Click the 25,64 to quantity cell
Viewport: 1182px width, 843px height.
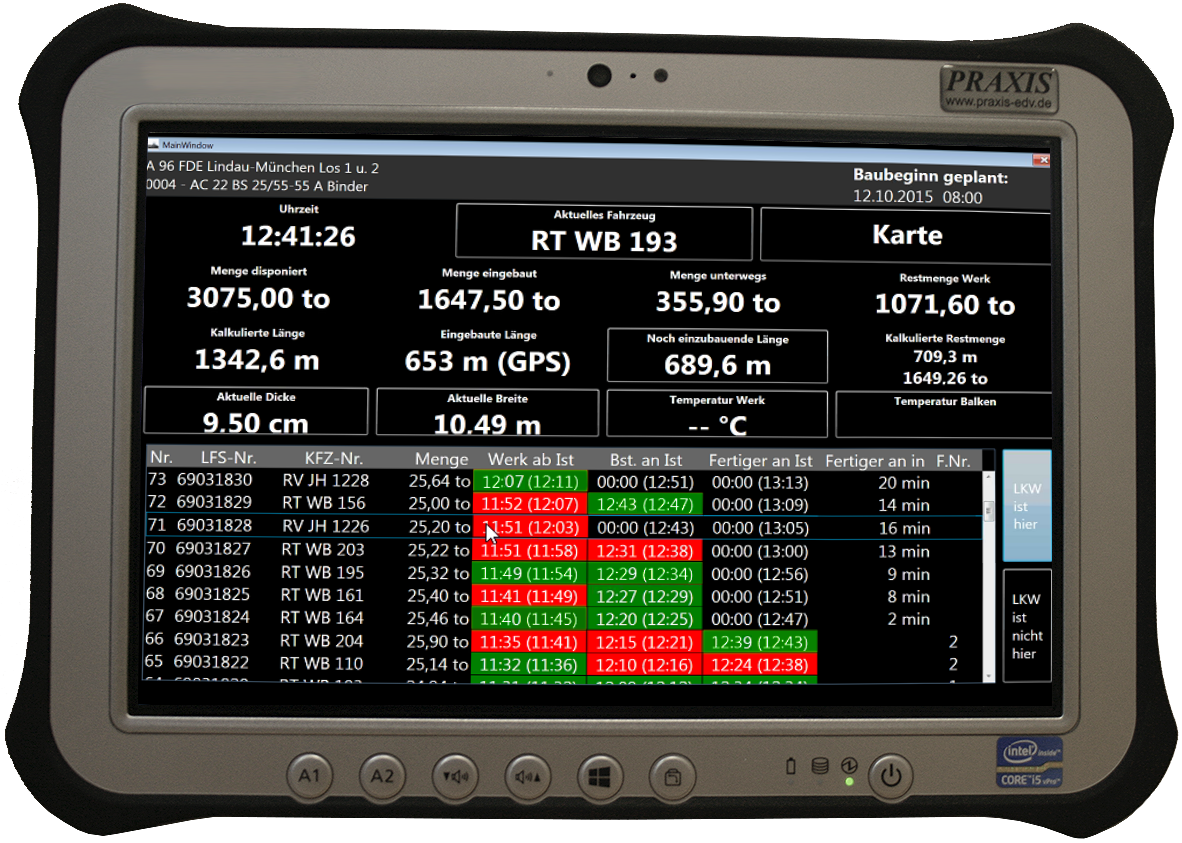point(439,481)
